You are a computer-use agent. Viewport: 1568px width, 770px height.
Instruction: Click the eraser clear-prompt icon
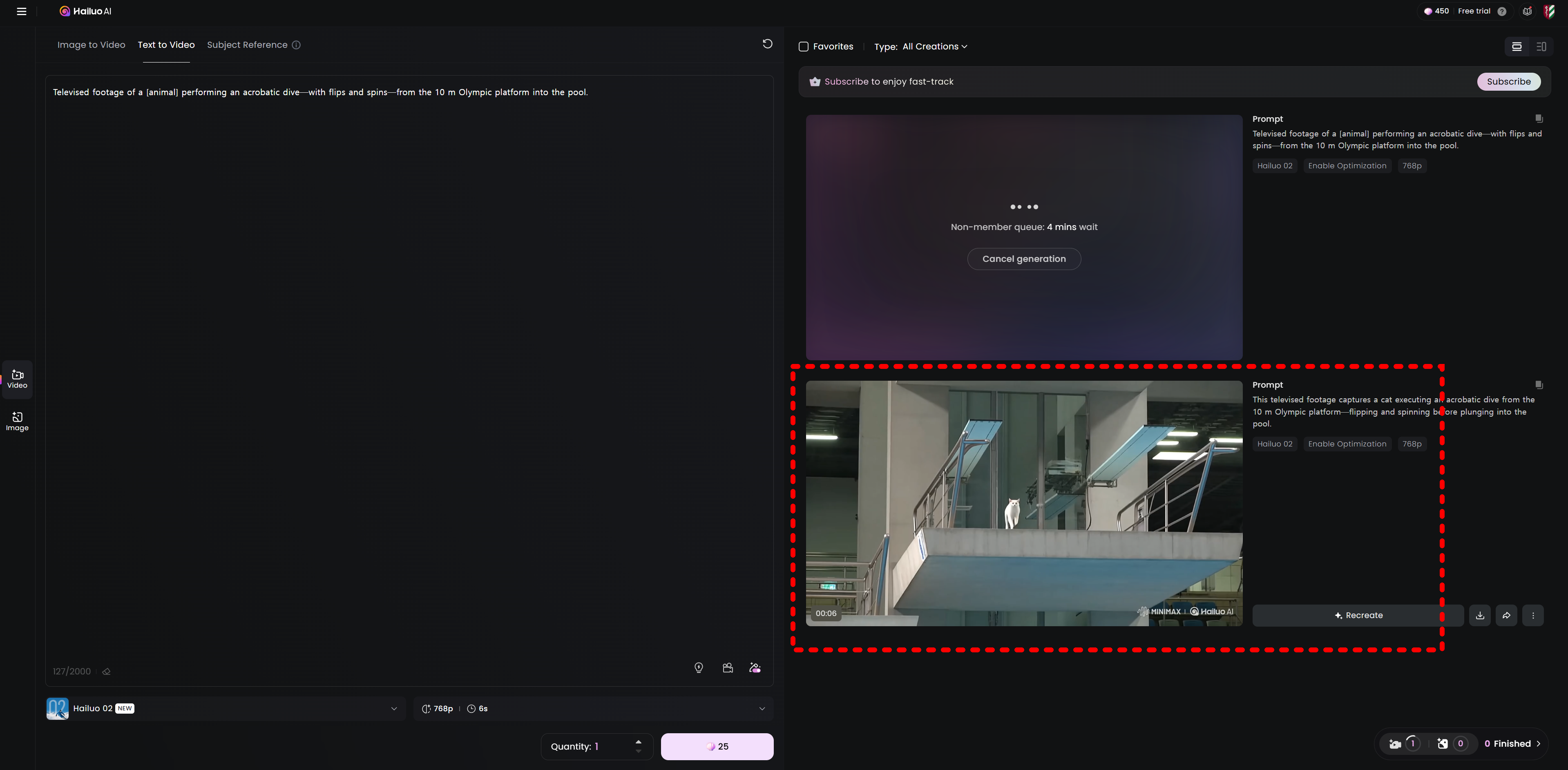coord(107,672)
